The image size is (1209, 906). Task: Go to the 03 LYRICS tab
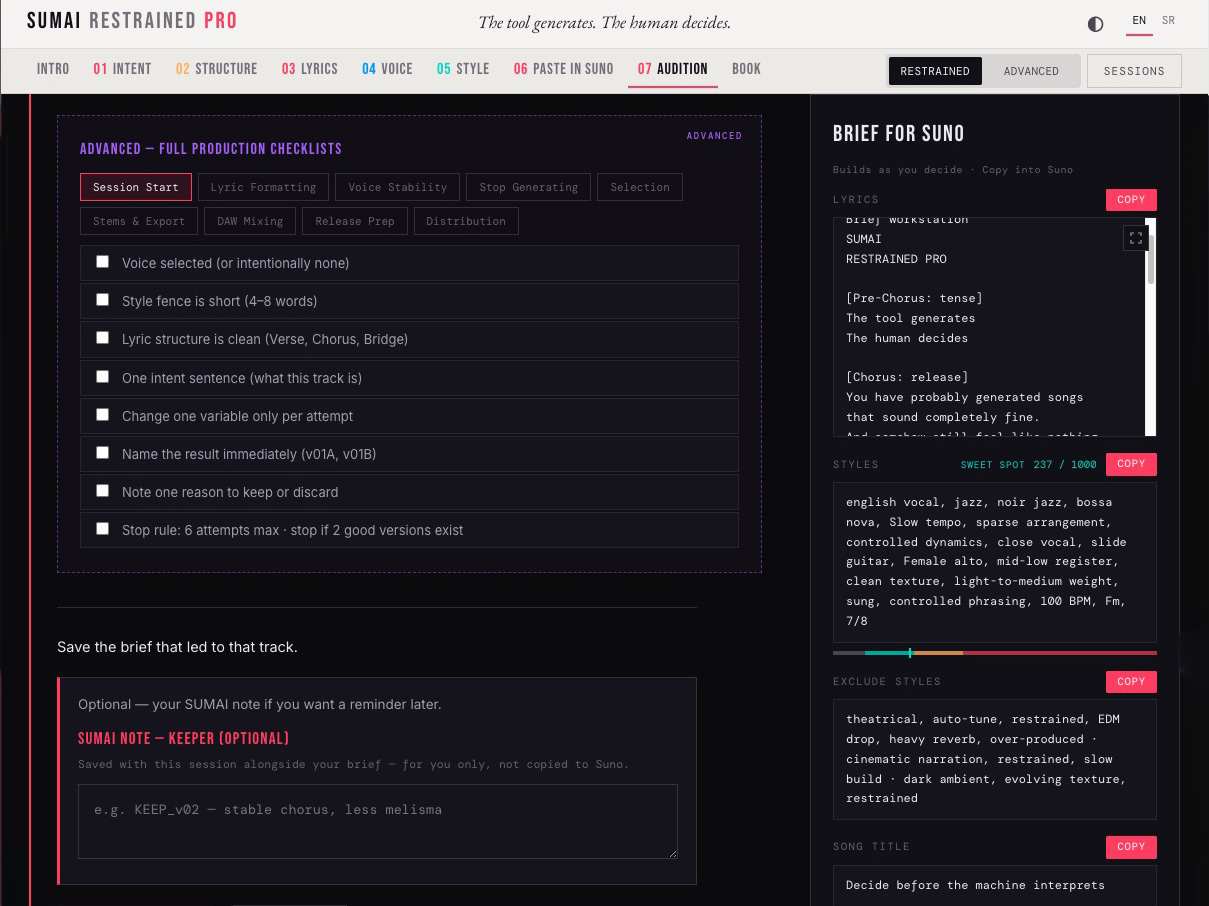[310, 69]
